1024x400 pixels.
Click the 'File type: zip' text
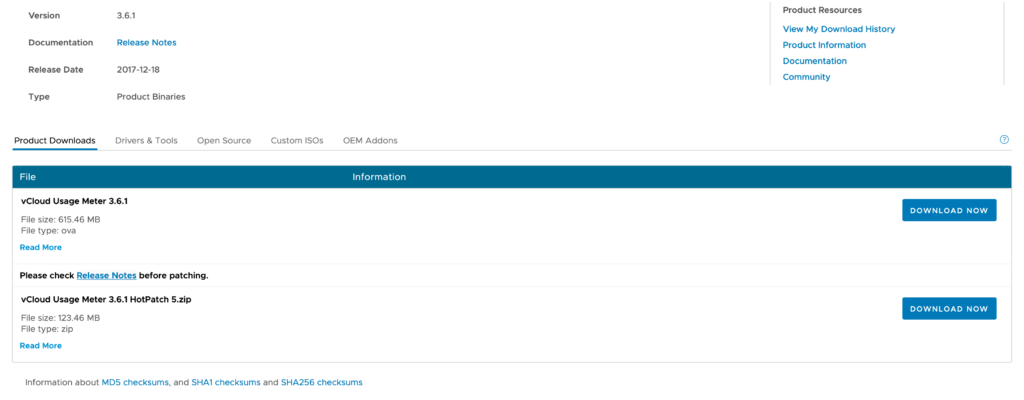click(47, 329)
